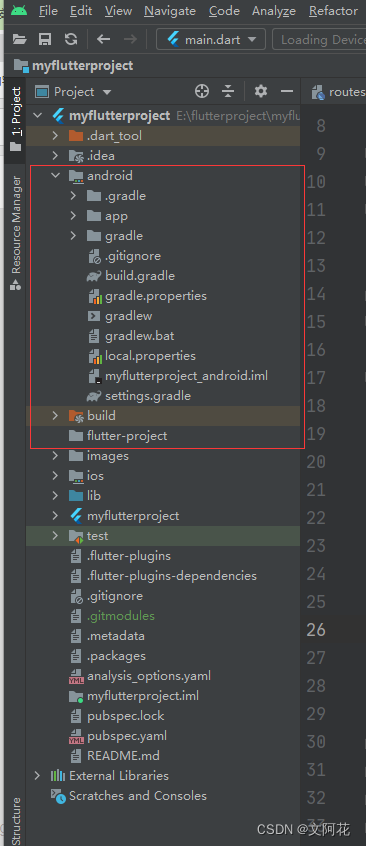Open the Structure side tab
Screen dimensions: 366x846
coord(16,820)
